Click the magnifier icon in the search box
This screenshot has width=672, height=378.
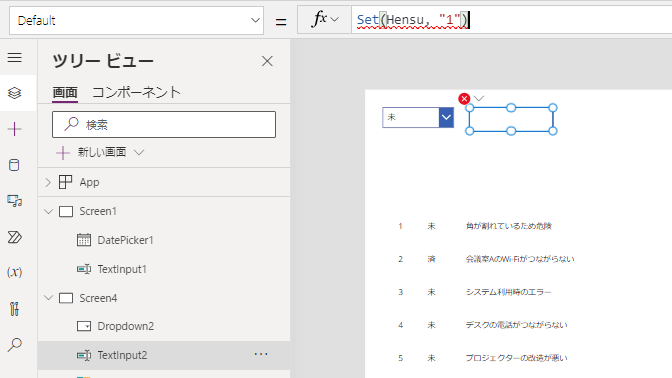click(71, 124)
